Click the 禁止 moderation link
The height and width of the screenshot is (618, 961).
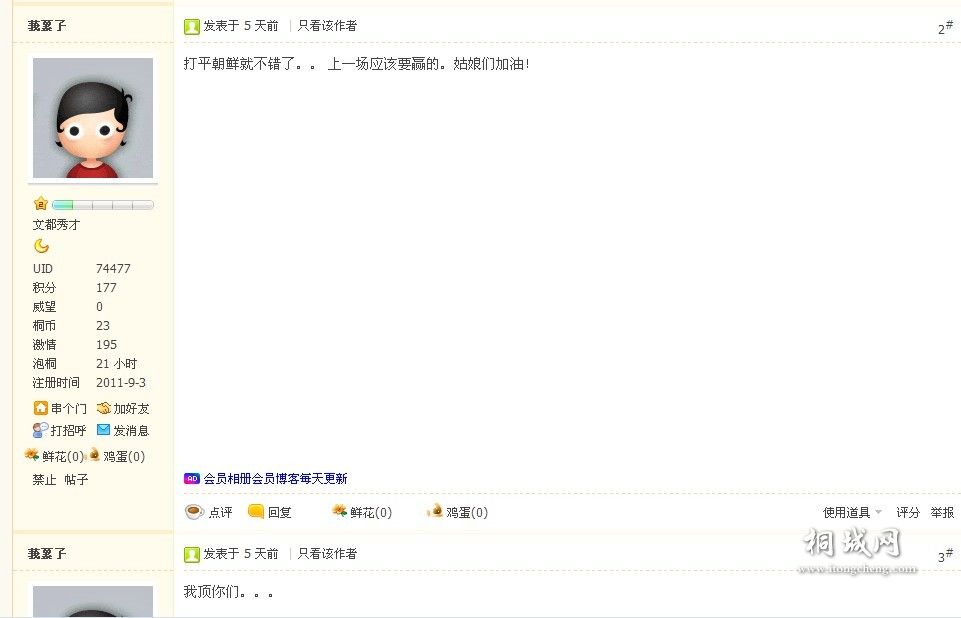coord(44,479)
